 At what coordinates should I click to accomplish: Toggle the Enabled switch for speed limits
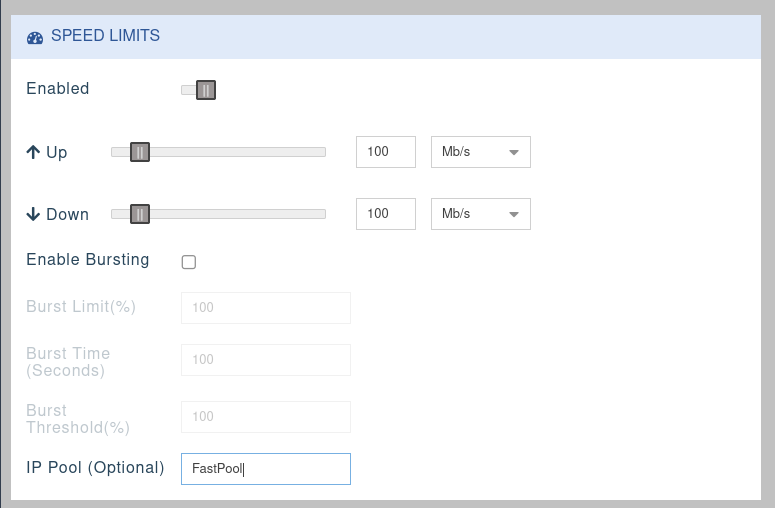[199, 90]
